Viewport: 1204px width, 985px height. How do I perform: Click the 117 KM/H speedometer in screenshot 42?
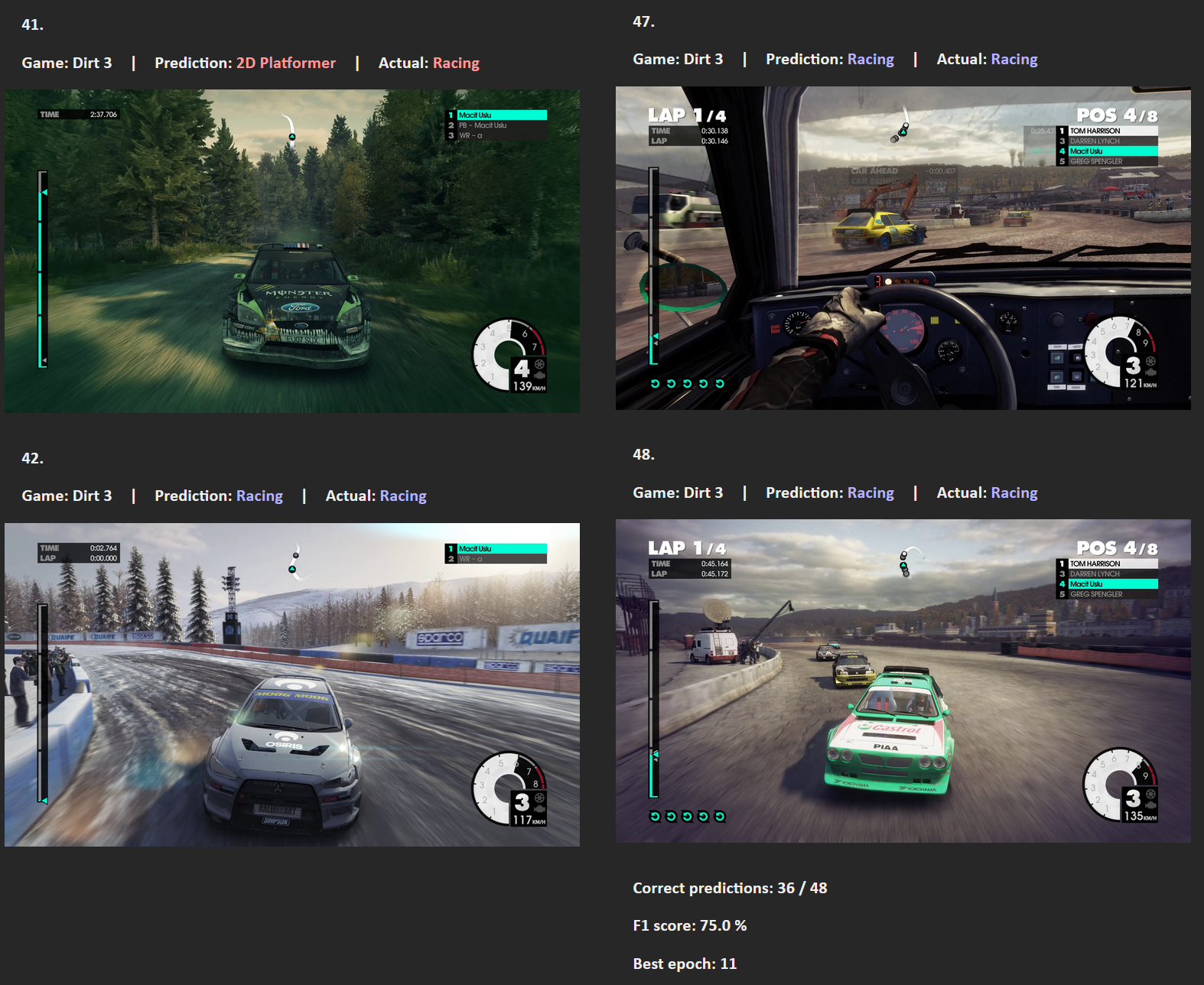510,789
